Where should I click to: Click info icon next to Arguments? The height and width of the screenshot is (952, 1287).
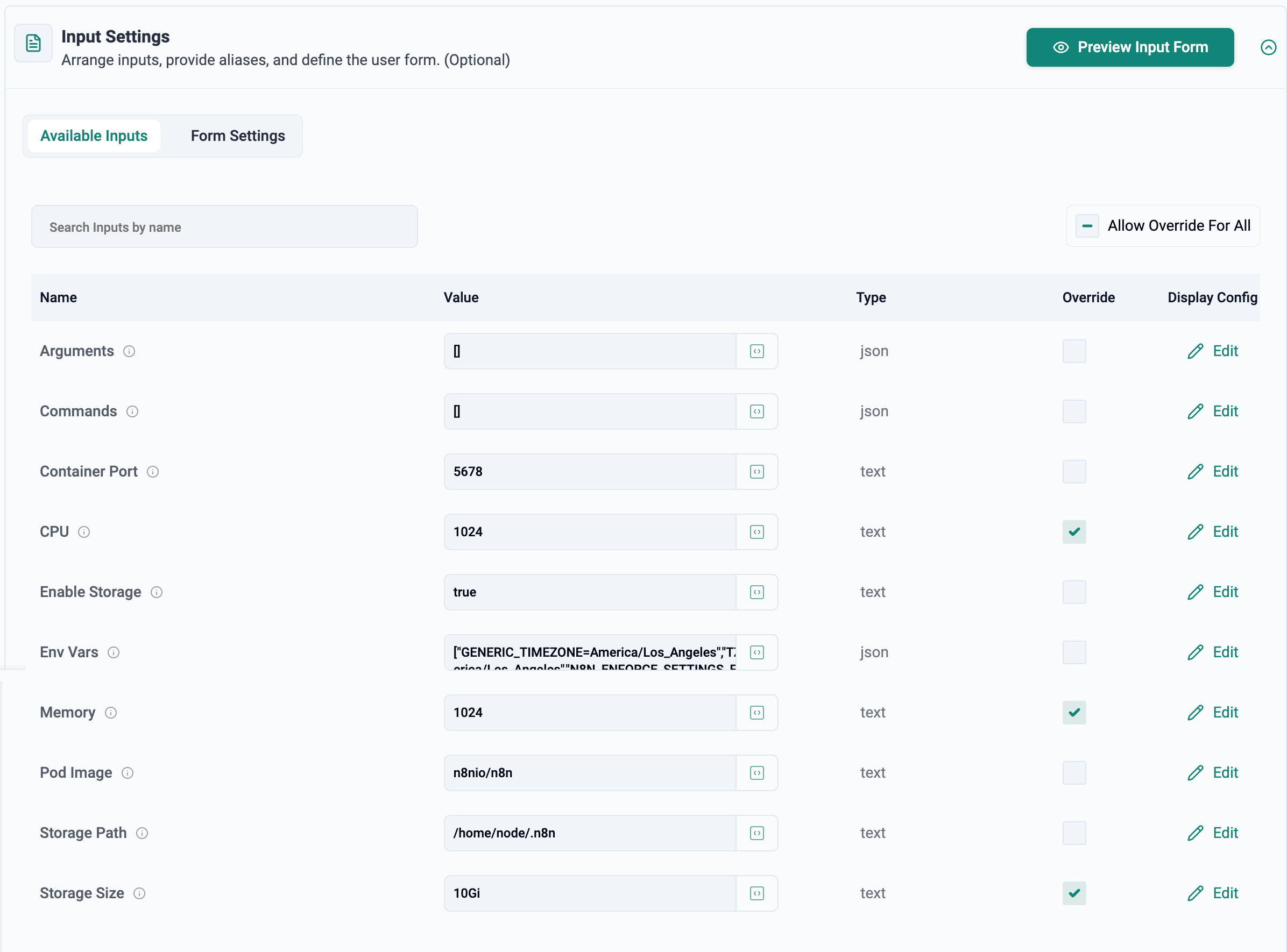coord(129,351)
